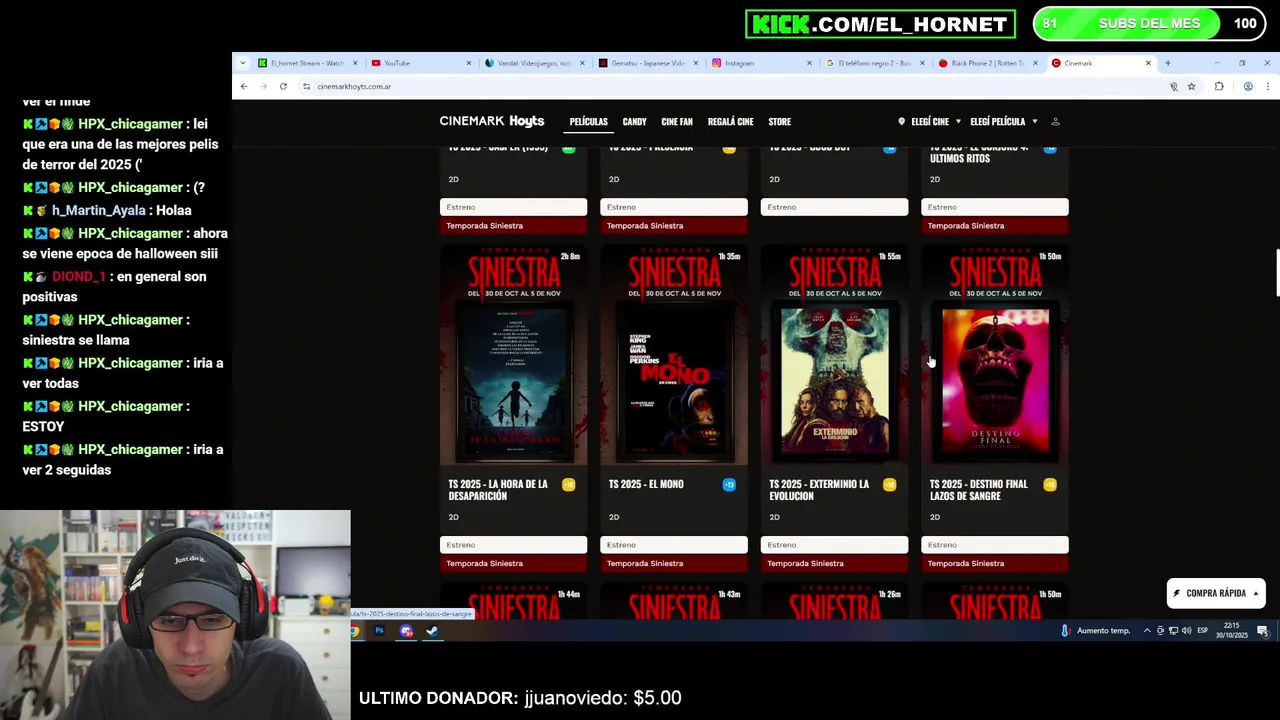
Task: Bookmark this page with the star icon
Action: click(x=1191, y=86)
